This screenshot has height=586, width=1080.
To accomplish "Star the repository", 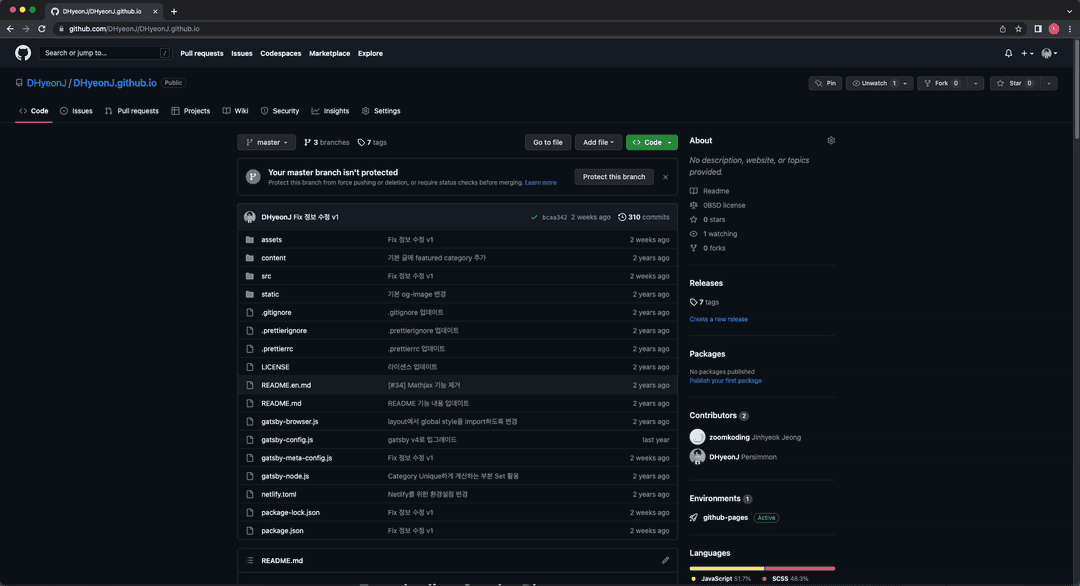I will [1016, 83].
